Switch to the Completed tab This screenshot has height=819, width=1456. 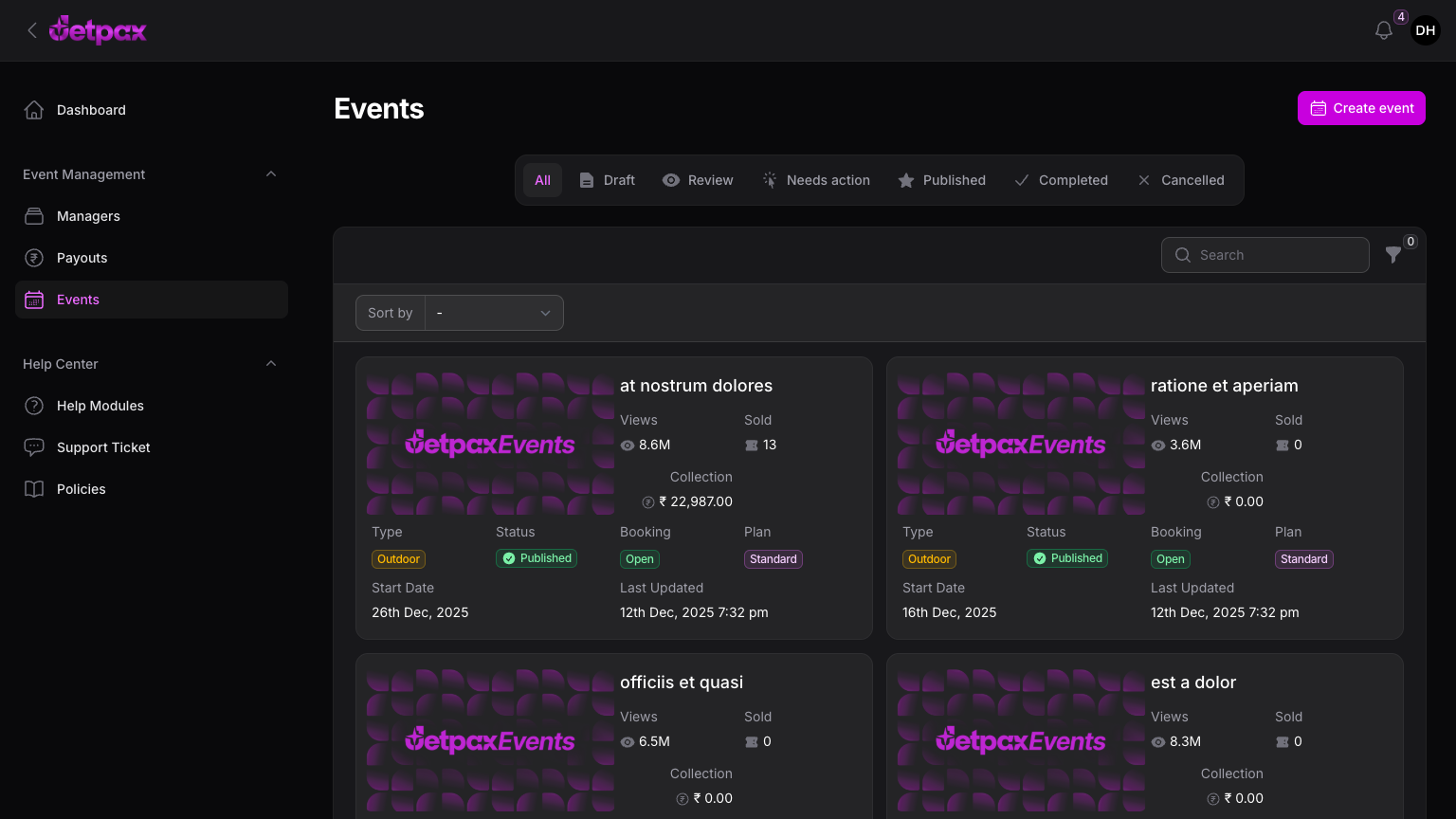pyautogui.click(x=1061, y=180)
